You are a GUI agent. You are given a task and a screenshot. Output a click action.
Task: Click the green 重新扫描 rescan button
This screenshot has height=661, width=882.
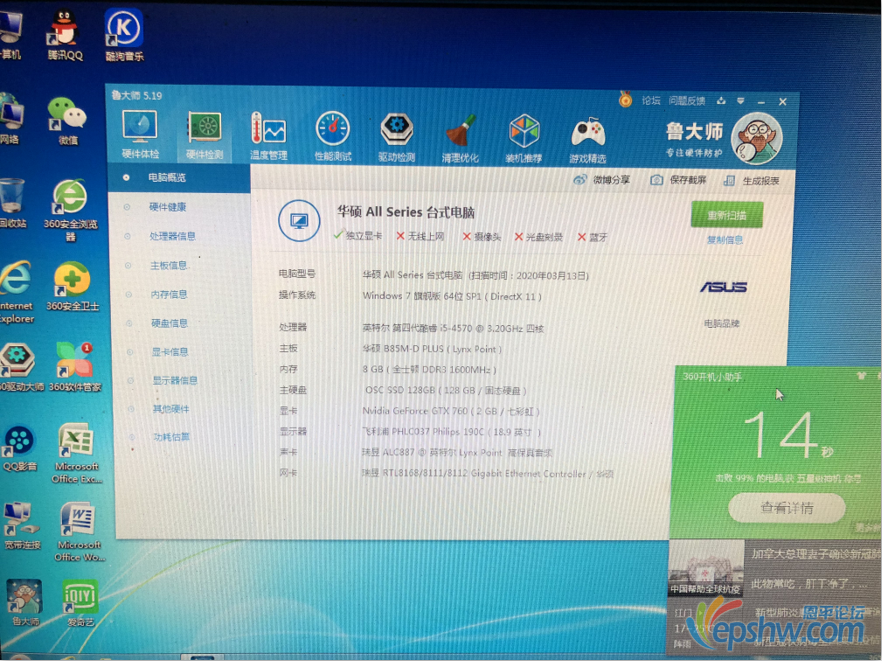tap(727, 215)
